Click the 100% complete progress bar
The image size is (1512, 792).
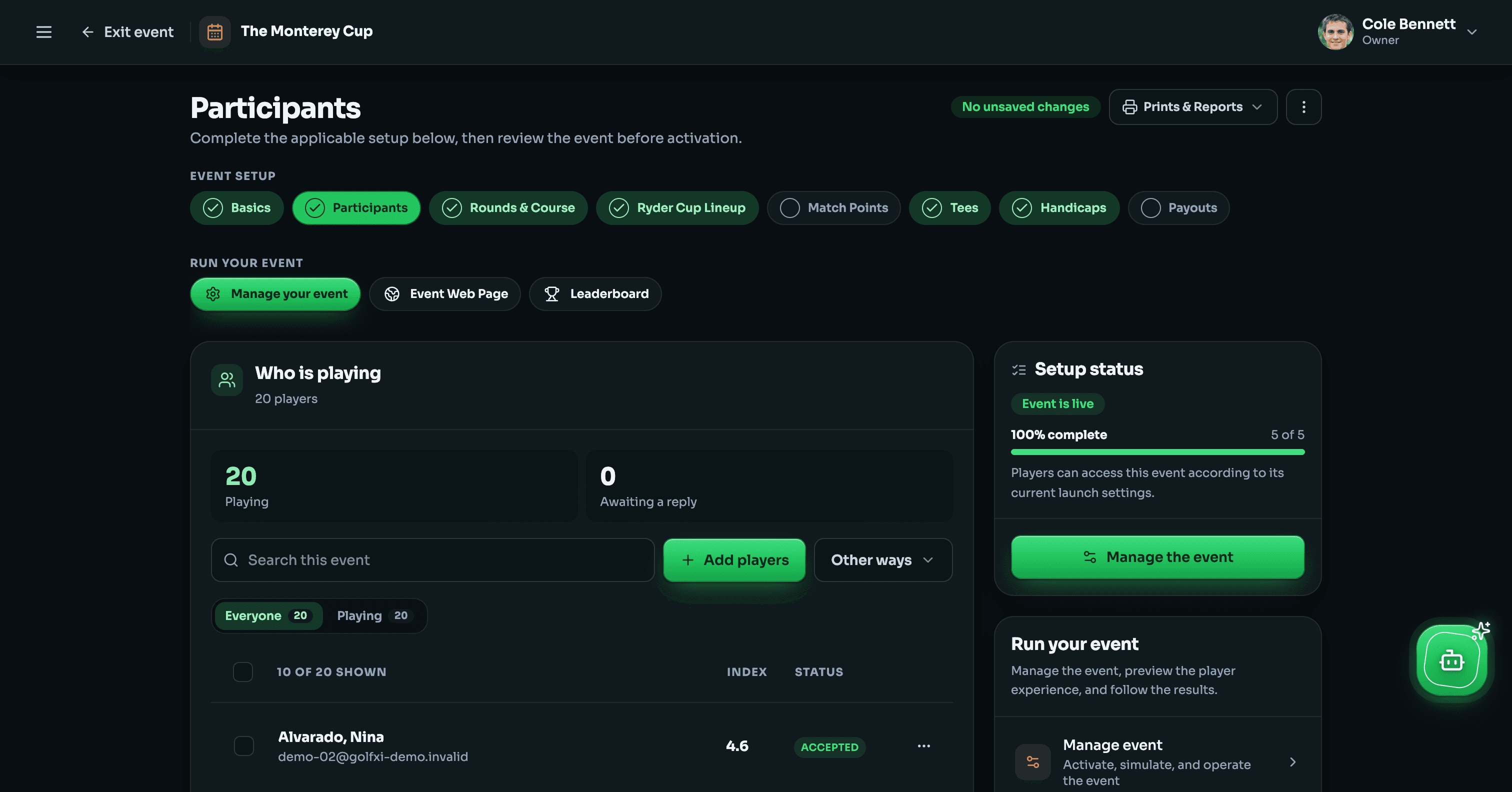pos(1157,452)
